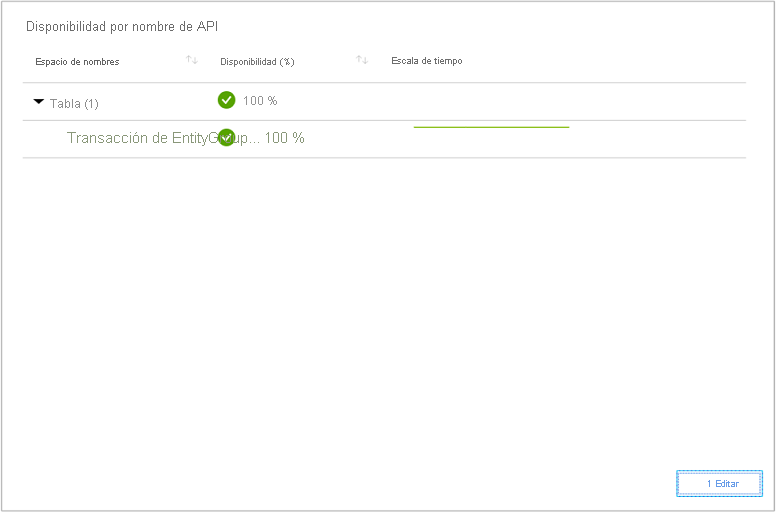The width and height of the screenshot is (776, 512).
Task: Click 100 % value in Transacción row
Action: [284, 138]
